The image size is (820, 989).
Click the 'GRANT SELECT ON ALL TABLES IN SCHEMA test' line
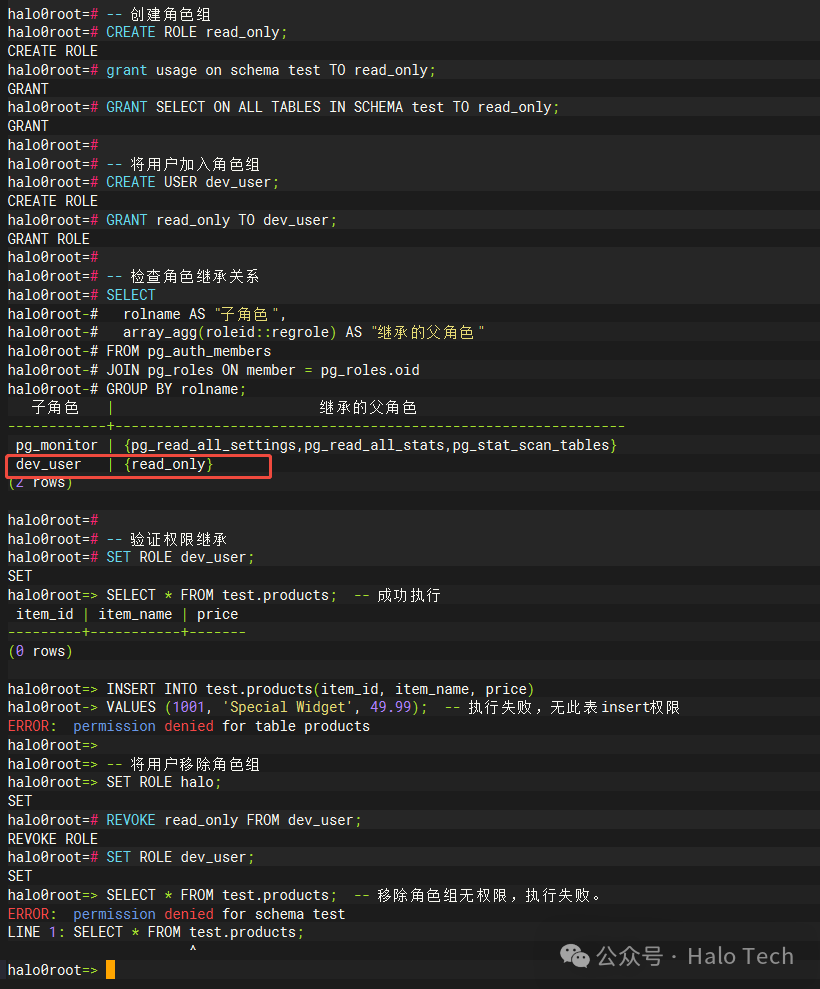[332, 107]
